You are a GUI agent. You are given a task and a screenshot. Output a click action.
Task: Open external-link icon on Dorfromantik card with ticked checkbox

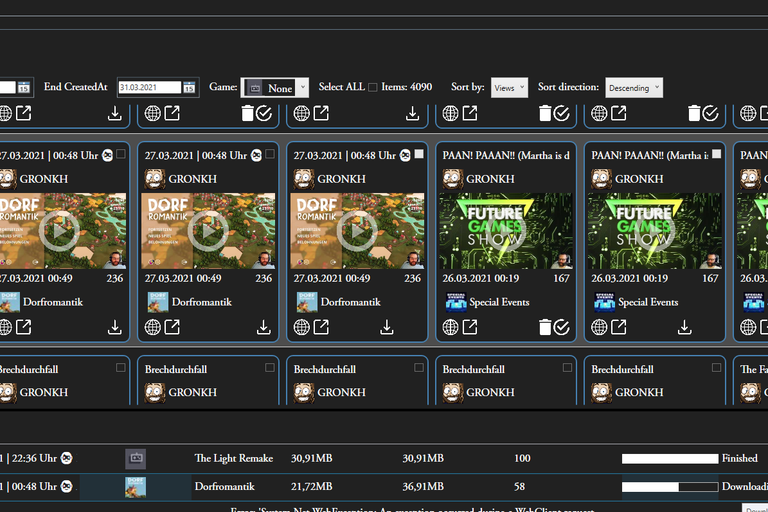coord(321,327)
